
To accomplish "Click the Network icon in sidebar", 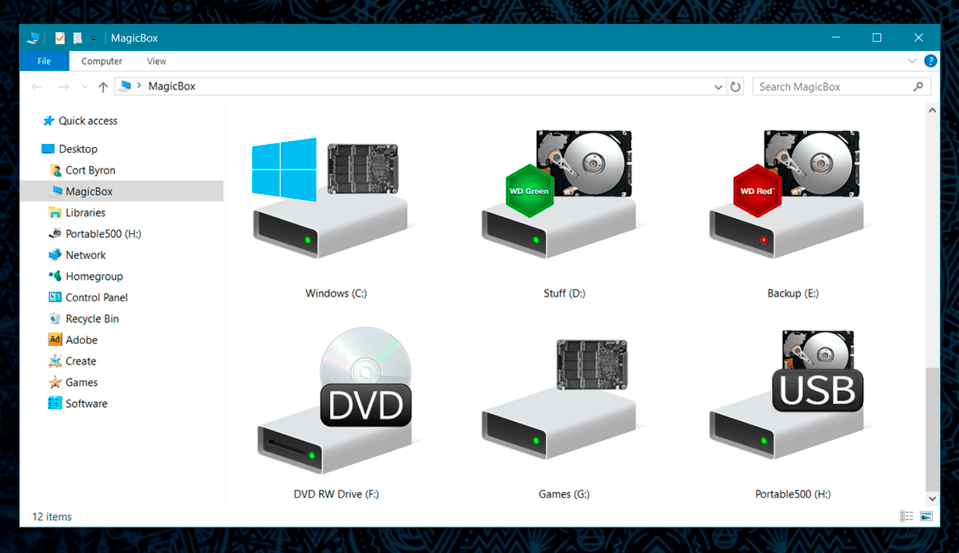I will pyautogui.click(x=55, y=254).
